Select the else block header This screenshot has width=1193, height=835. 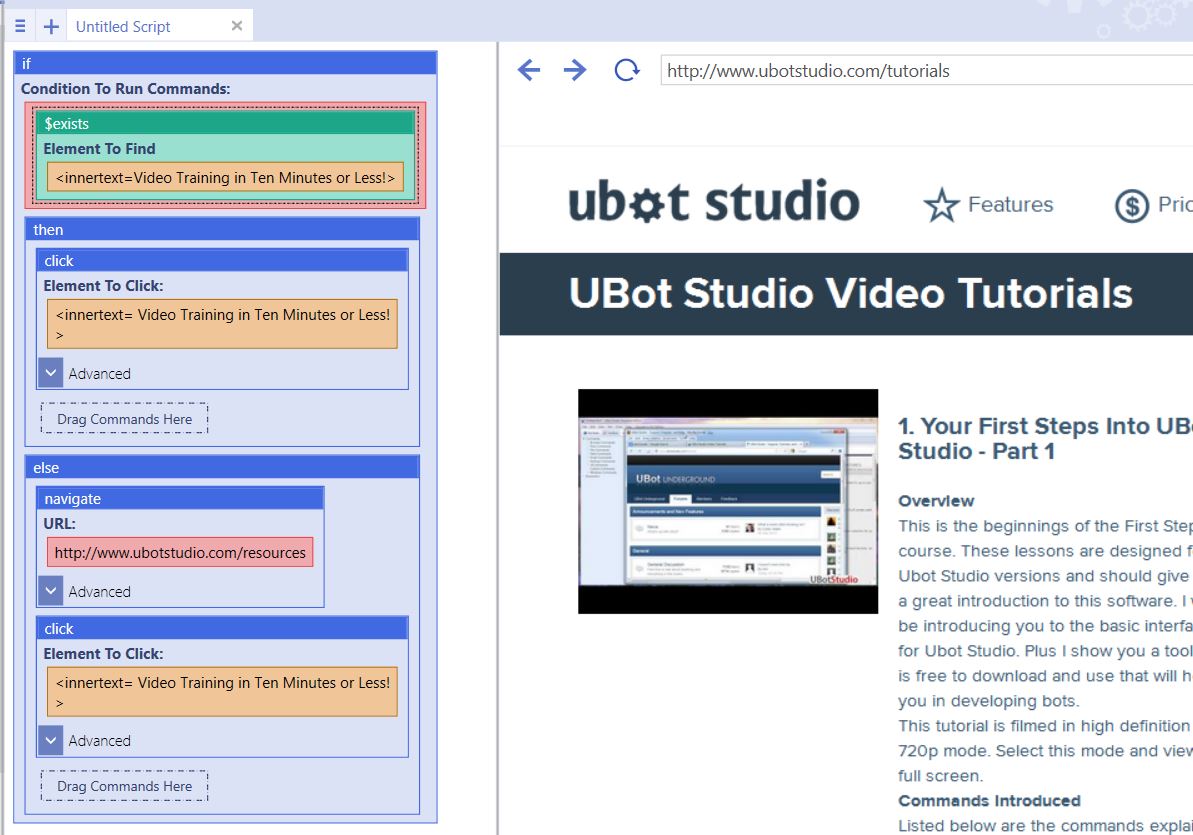click(x=222, y=467)
